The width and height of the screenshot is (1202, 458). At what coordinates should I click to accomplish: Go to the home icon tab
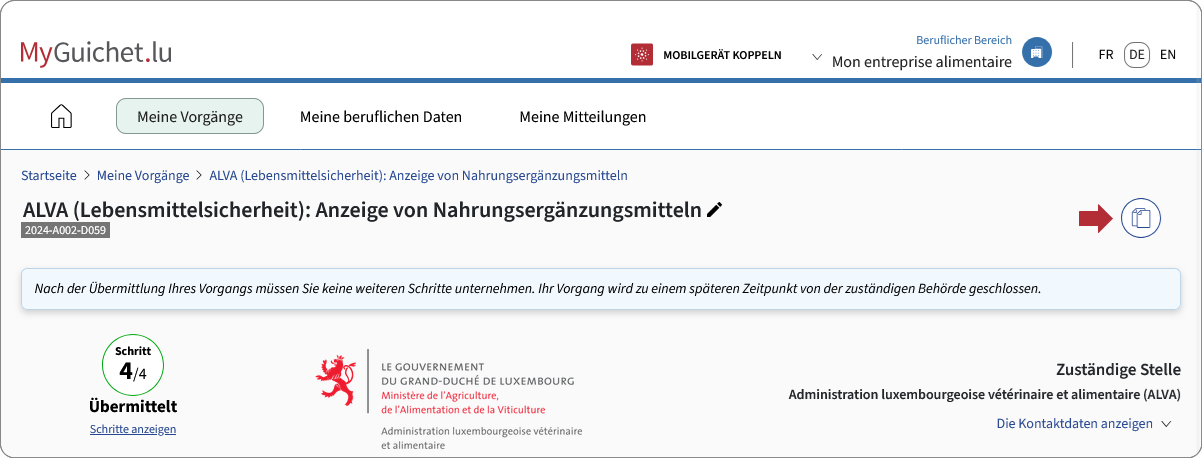(61, 116)
